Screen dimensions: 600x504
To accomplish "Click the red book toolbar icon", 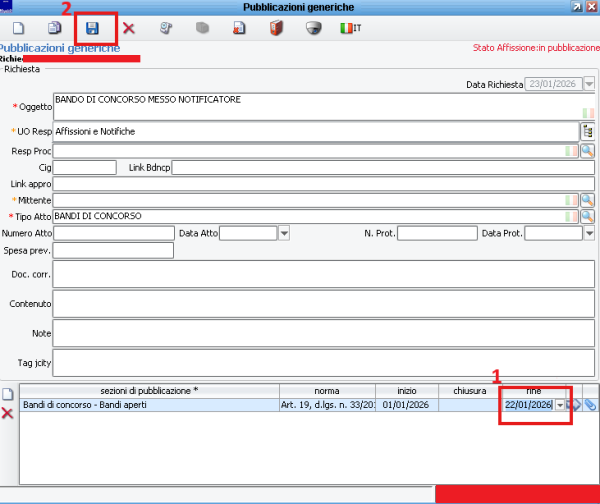I will 276,28.
